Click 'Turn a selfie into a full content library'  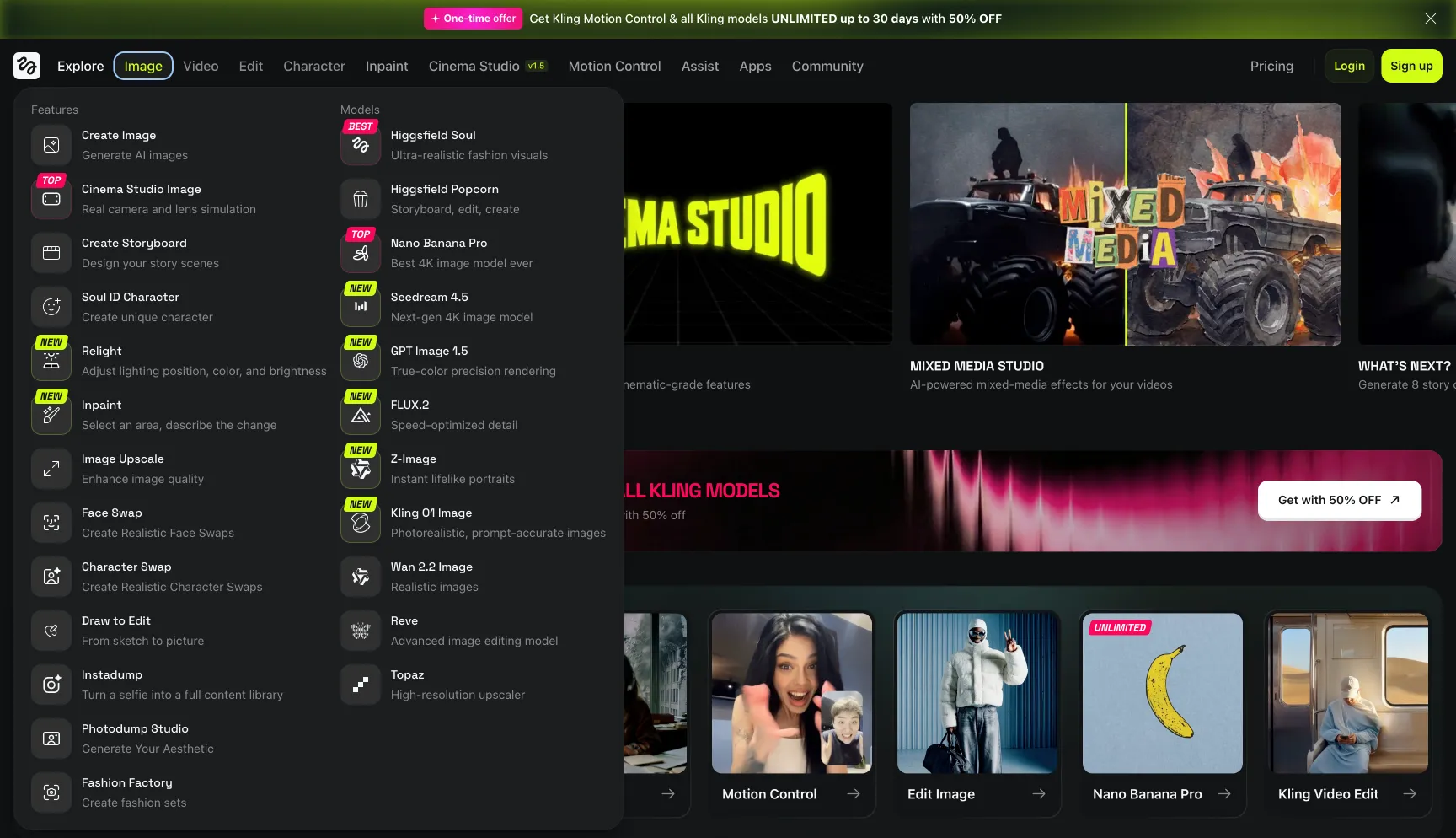click(x=182, y=695)
